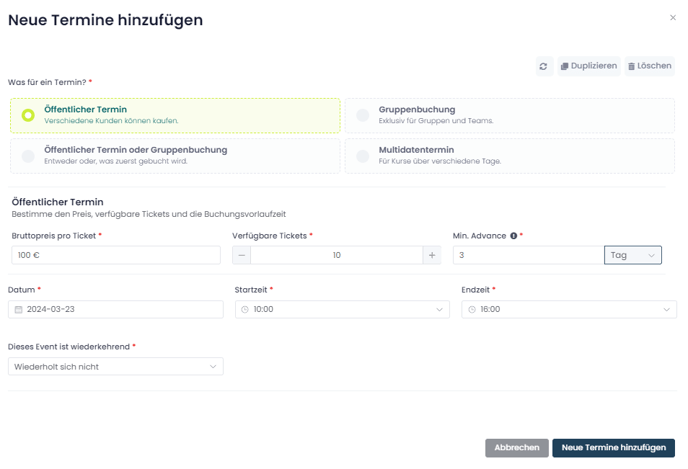
Task: Click the Min. Advance info icon
Action: [513, 236]
